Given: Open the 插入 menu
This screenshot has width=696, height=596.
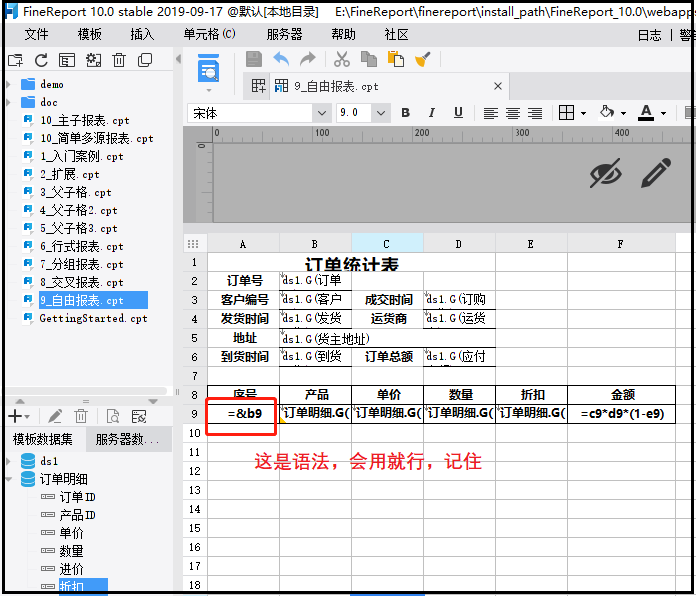Looking at the screenshot, I should (x=142, y=34).
